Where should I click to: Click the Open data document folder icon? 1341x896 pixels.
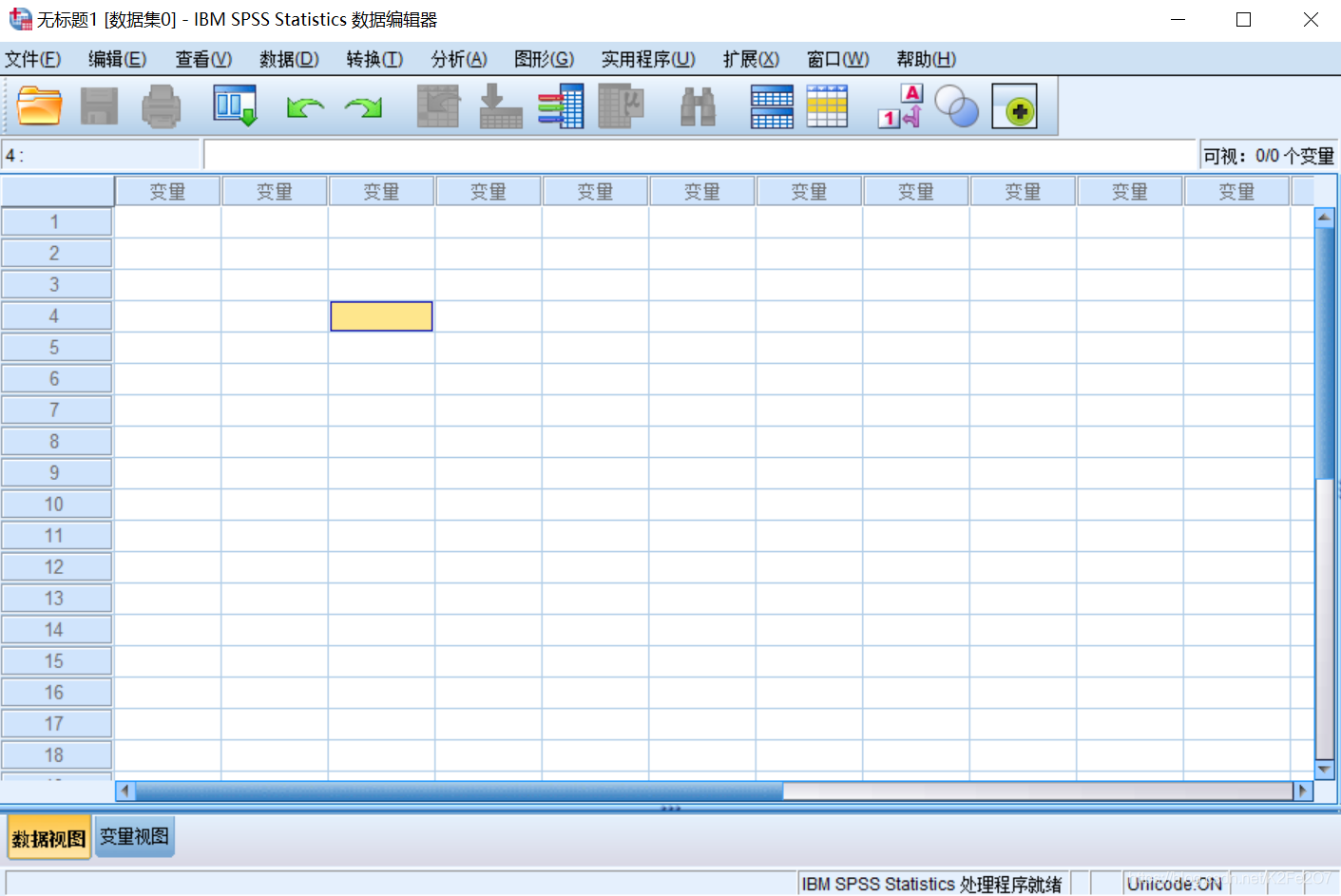point(39,106)
